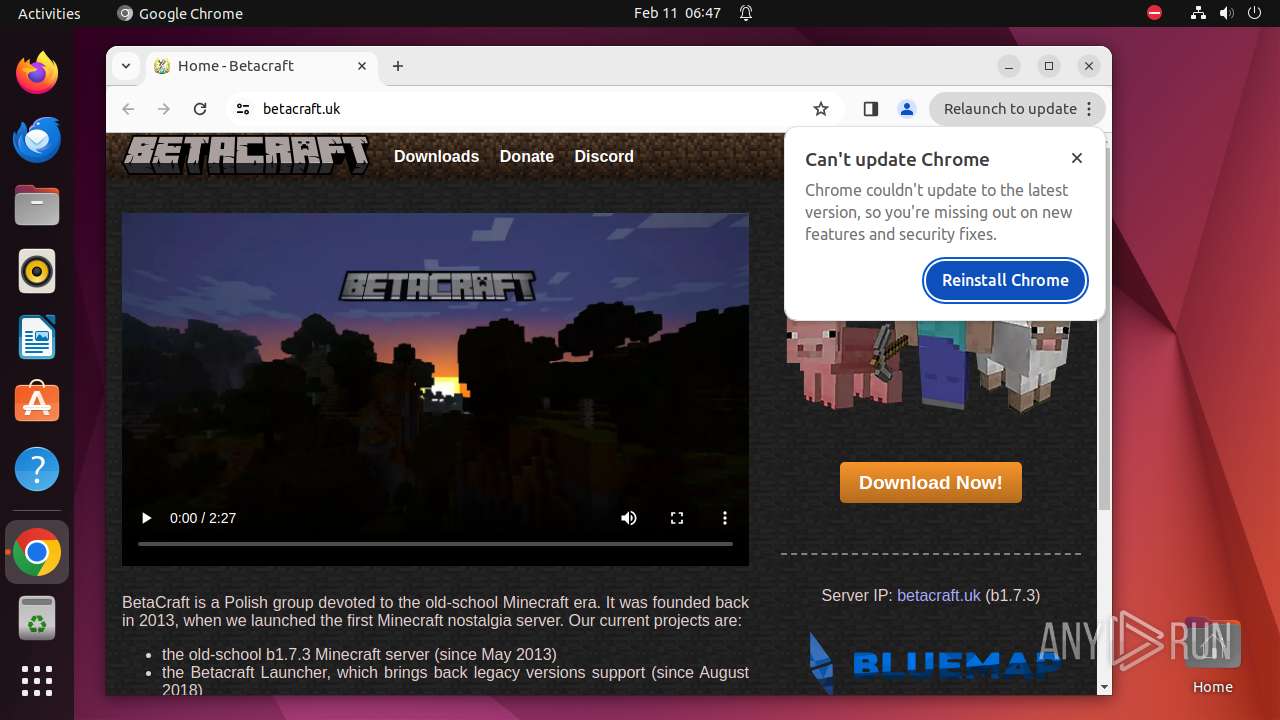
Task: Click the Betacraft logo in header
Action: point(246,155)
